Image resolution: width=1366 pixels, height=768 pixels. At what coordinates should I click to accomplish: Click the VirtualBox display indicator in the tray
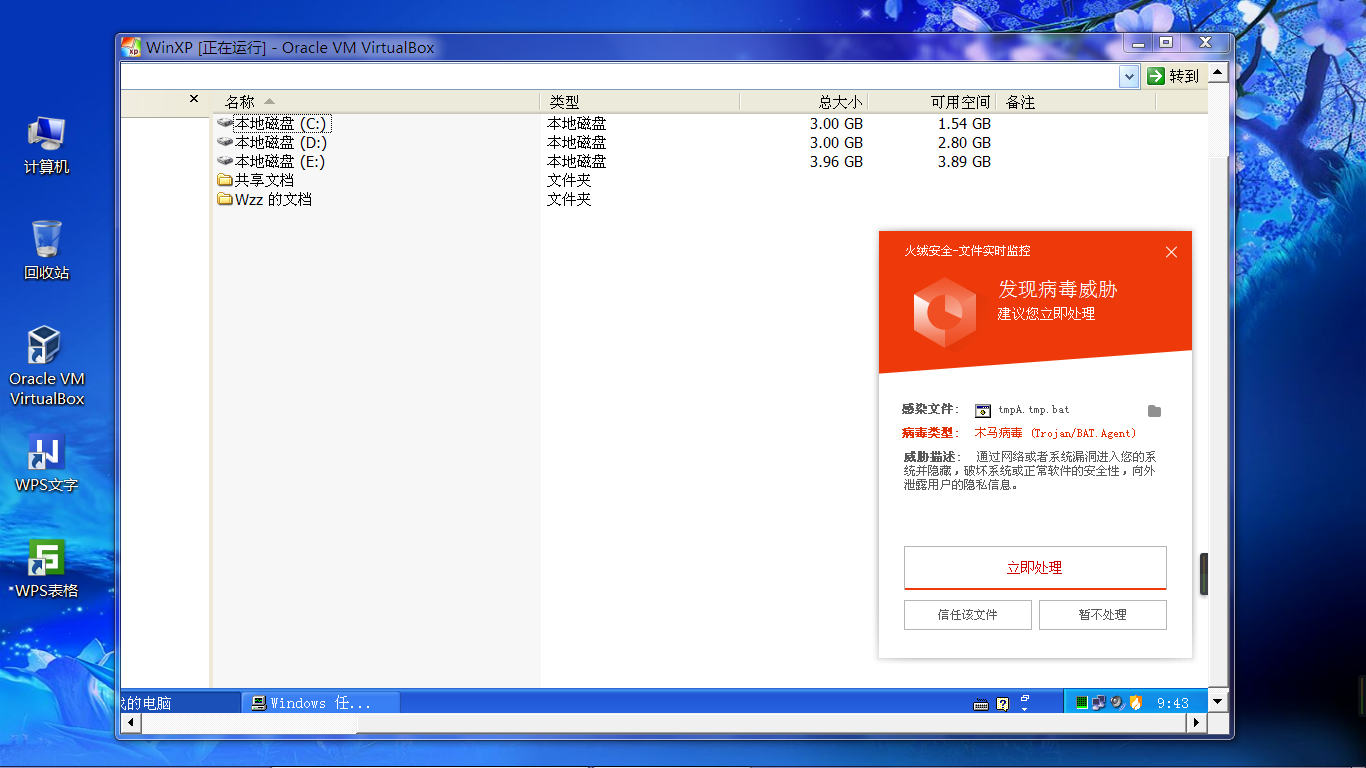pyautogui.click(x=1081, y=702)
